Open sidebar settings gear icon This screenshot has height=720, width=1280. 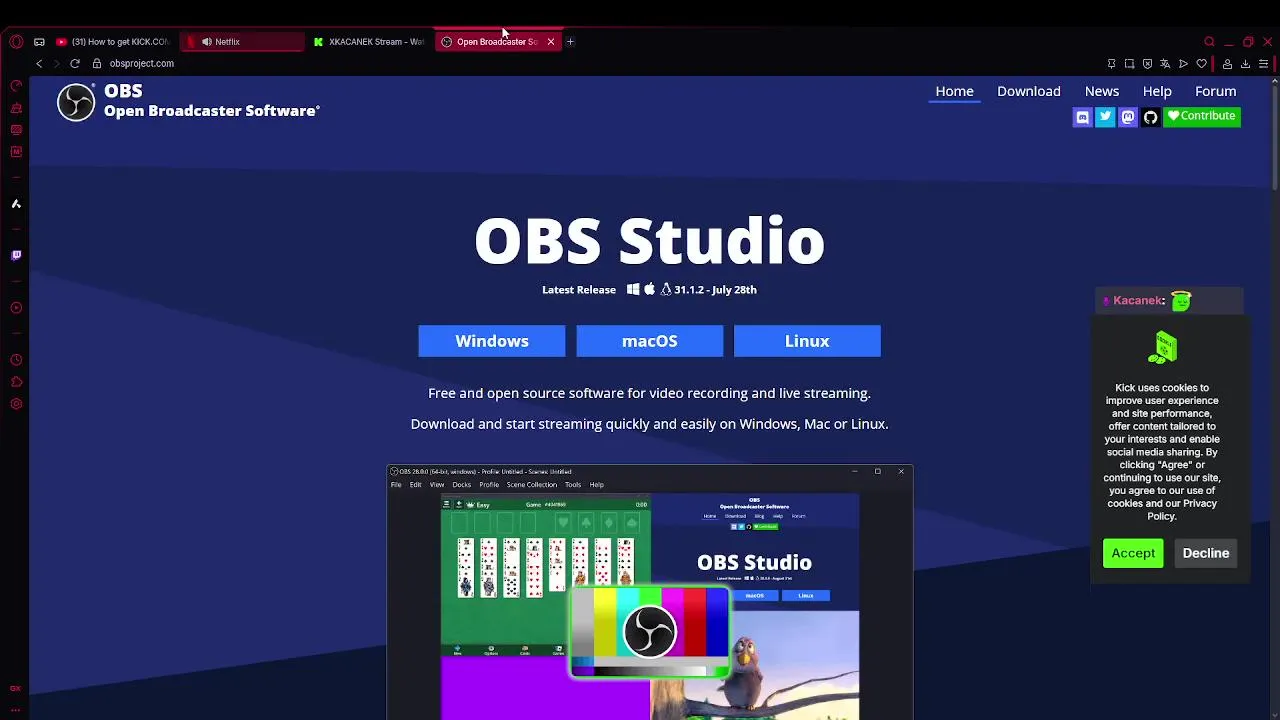16,404
